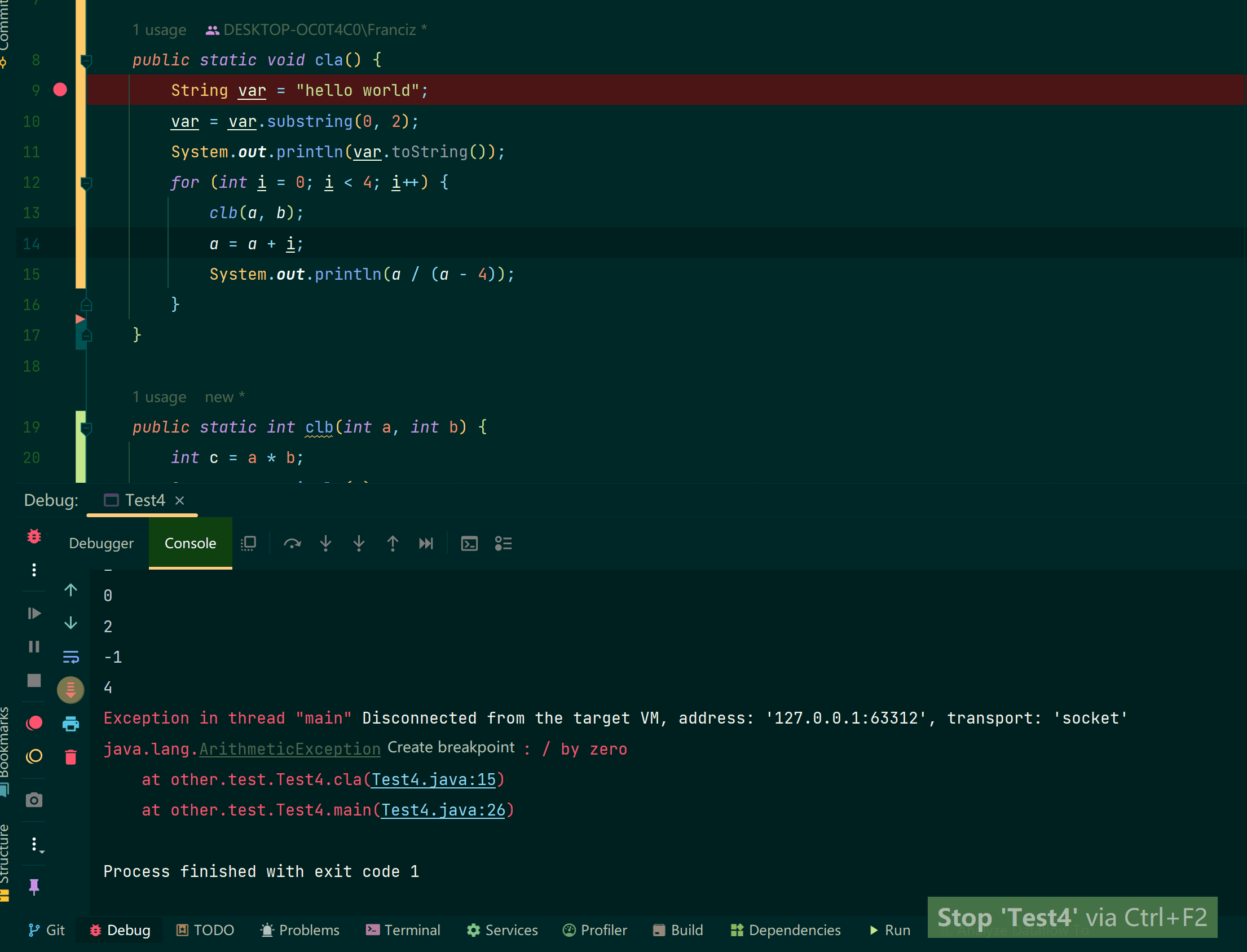This screenshot has height=952, width=1247.
Task: Switch to the Debugger tab
Action: tap(100, 543)
